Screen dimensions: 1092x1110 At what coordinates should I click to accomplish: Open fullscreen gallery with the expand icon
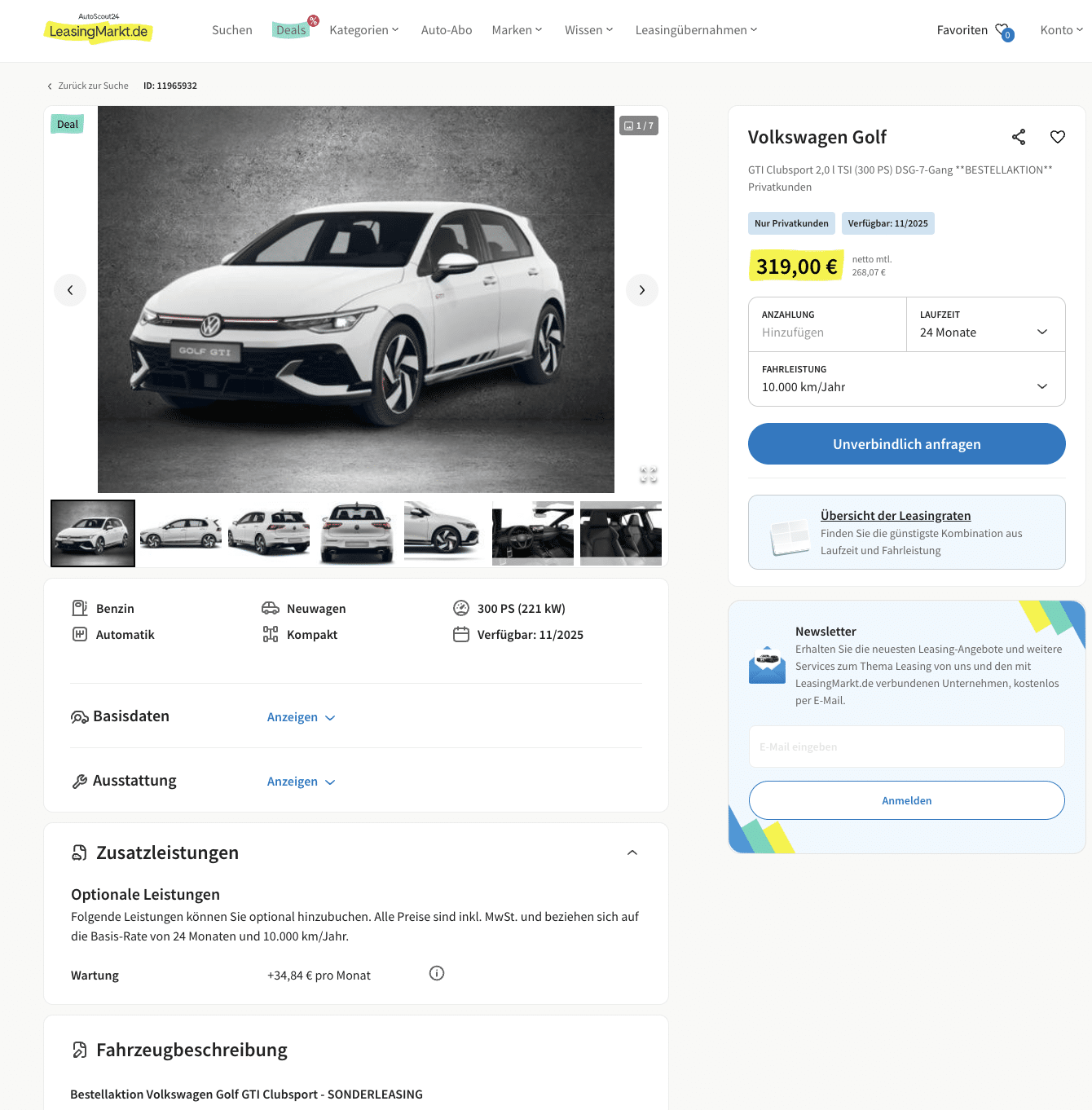pyautogui.click(x=649, y=474)
